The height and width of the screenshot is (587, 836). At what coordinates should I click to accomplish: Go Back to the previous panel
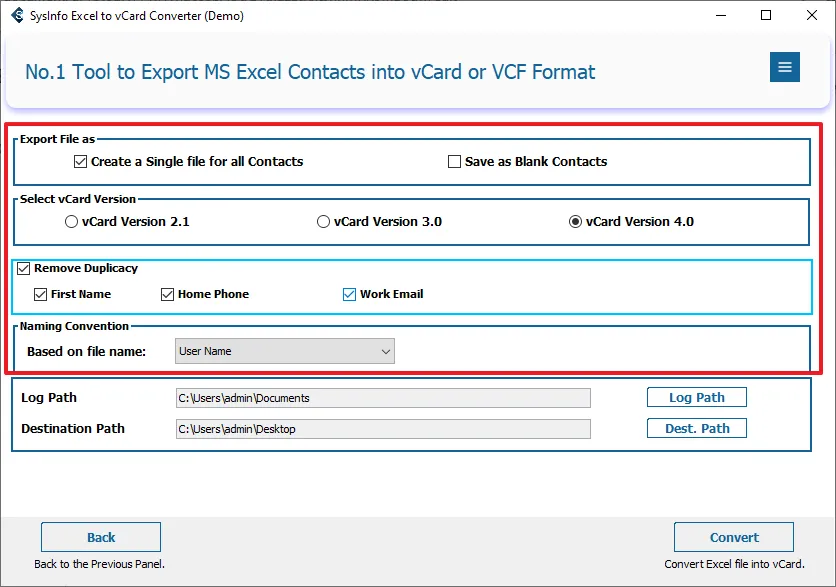(x=101, y=537)
